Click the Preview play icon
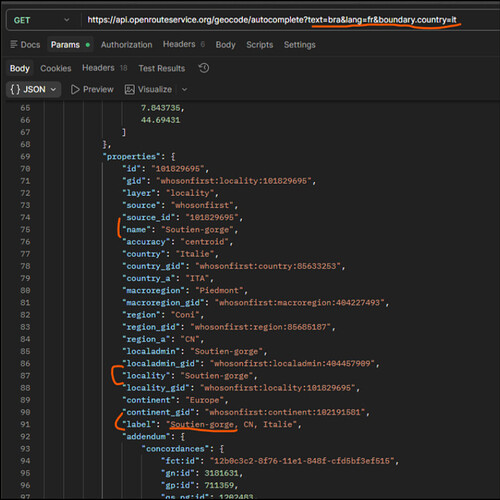Screen dimensions: 500x500 pos(75,89)
